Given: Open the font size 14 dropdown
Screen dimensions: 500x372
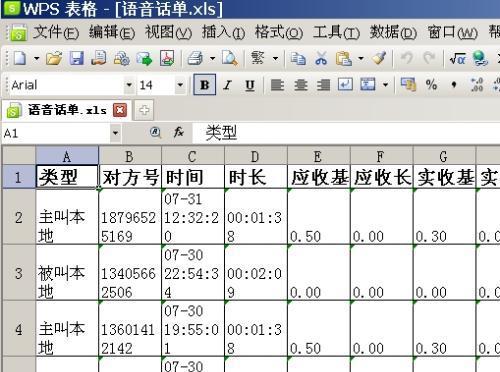Looking at the screenshot, I should (180, 85).
